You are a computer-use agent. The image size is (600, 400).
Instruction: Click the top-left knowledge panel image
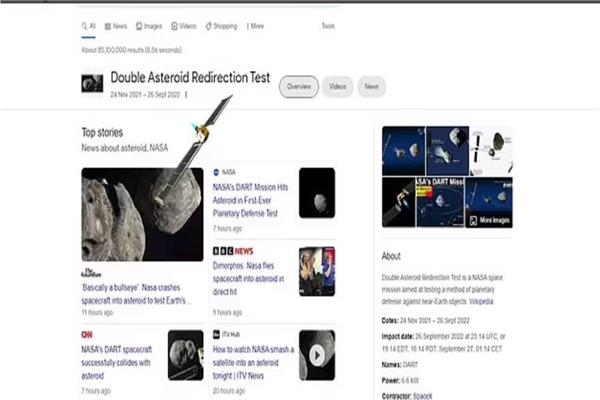tap(403, 151)
